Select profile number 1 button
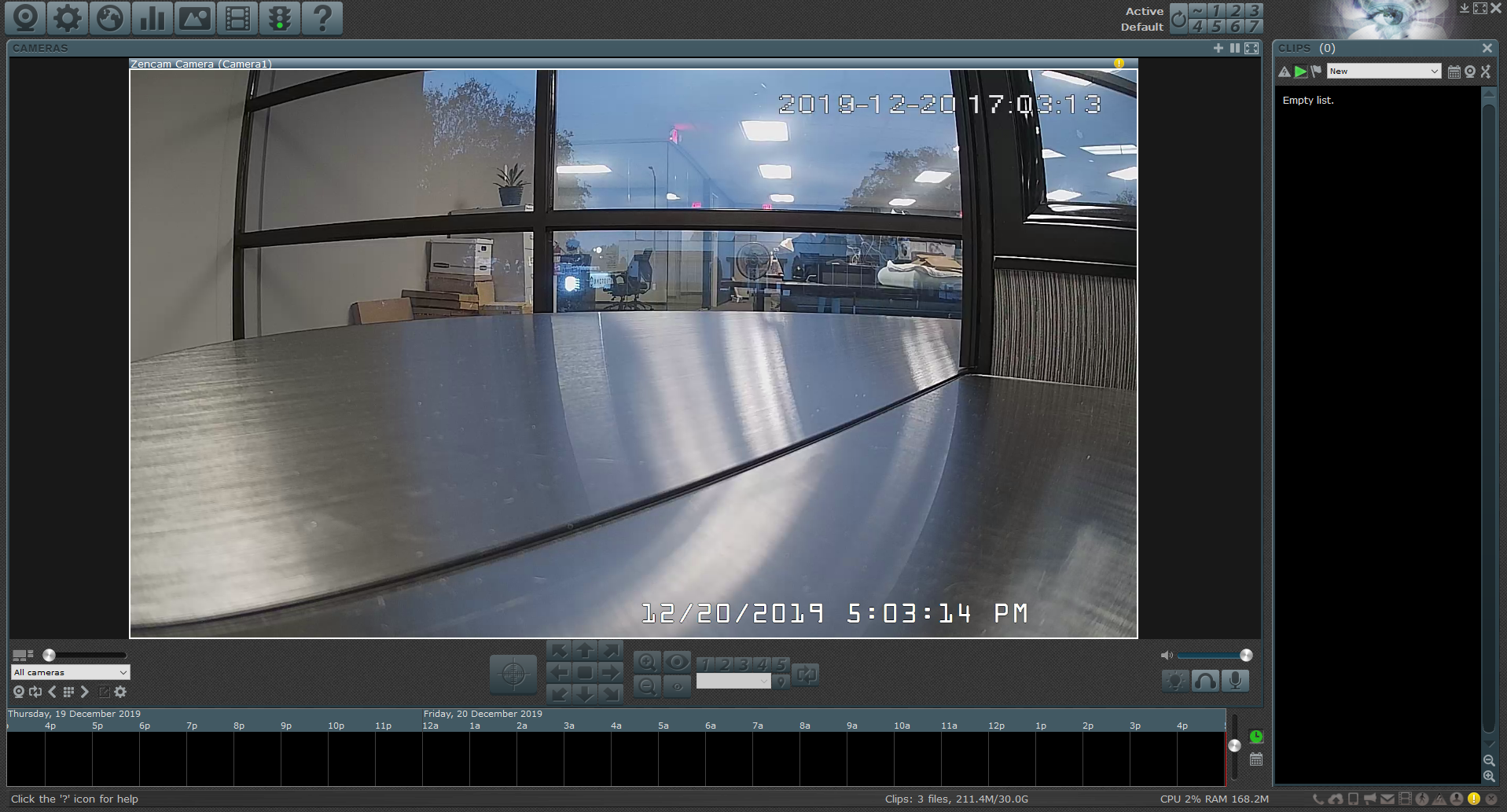The height and width of the screenshot is (812, 1507). point(1216,10)
